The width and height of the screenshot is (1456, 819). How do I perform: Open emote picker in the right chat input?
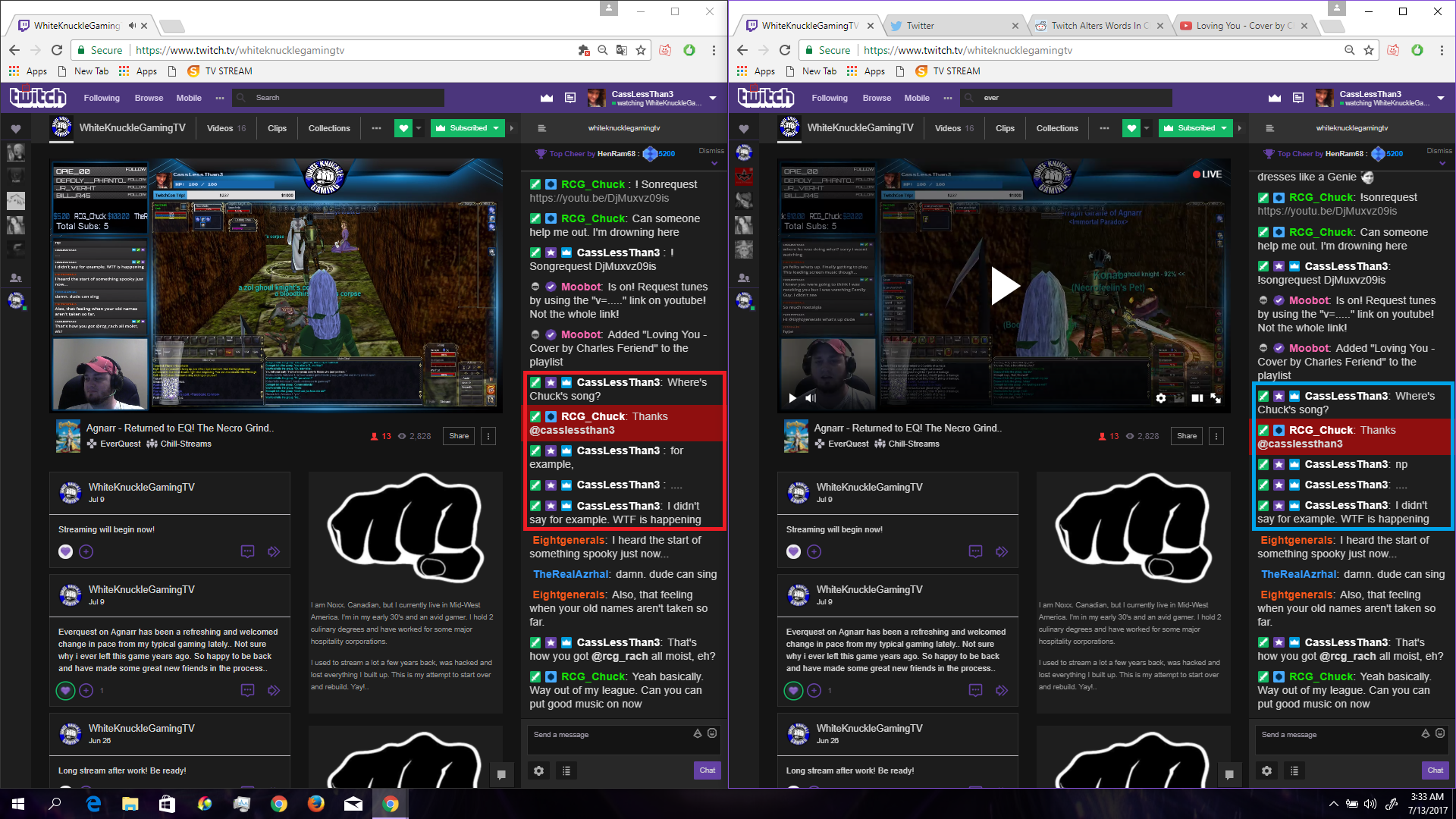pos(1440,733)
